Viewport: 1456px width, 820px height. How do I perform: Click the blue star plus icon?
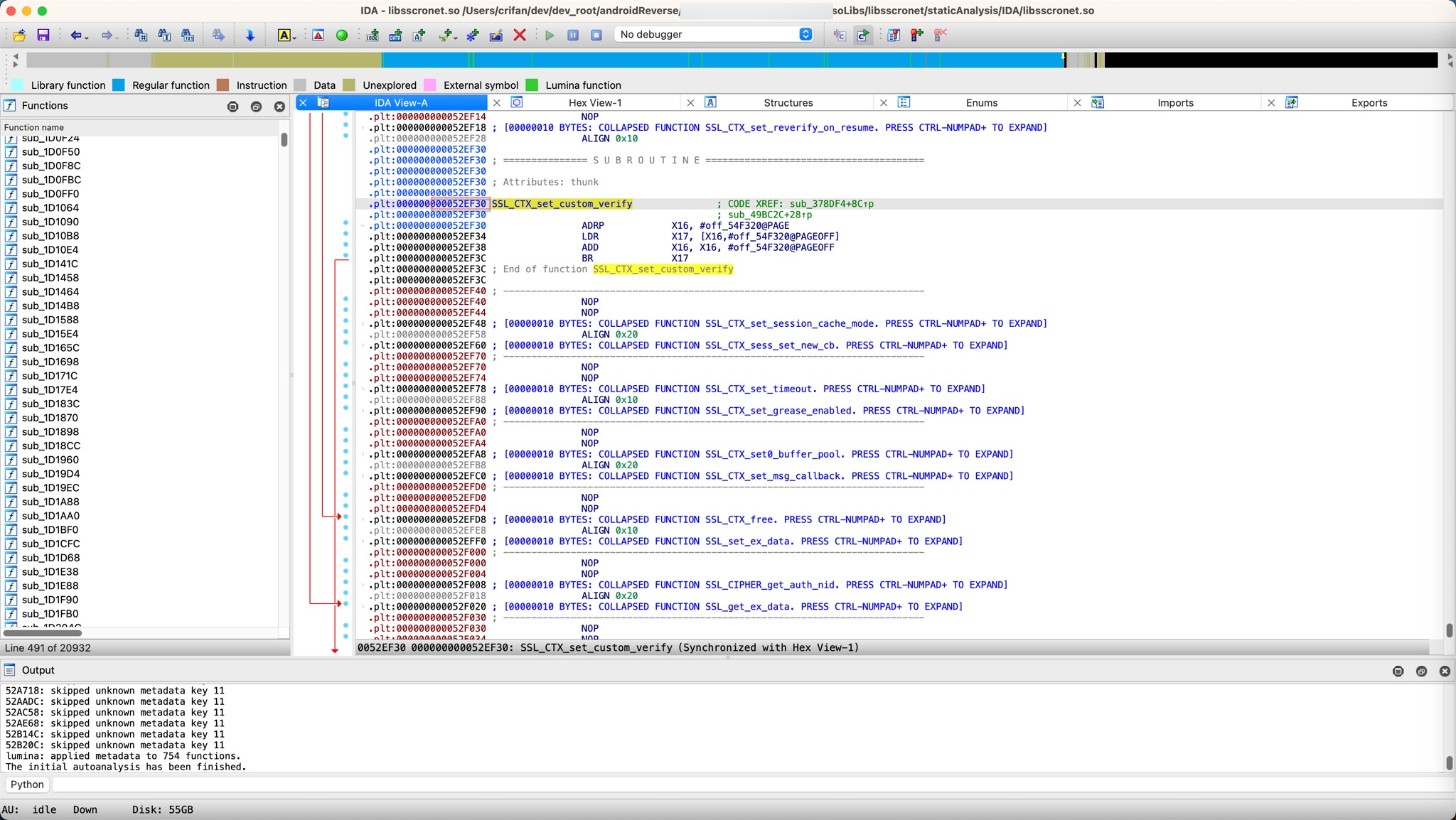pos(473,35)
